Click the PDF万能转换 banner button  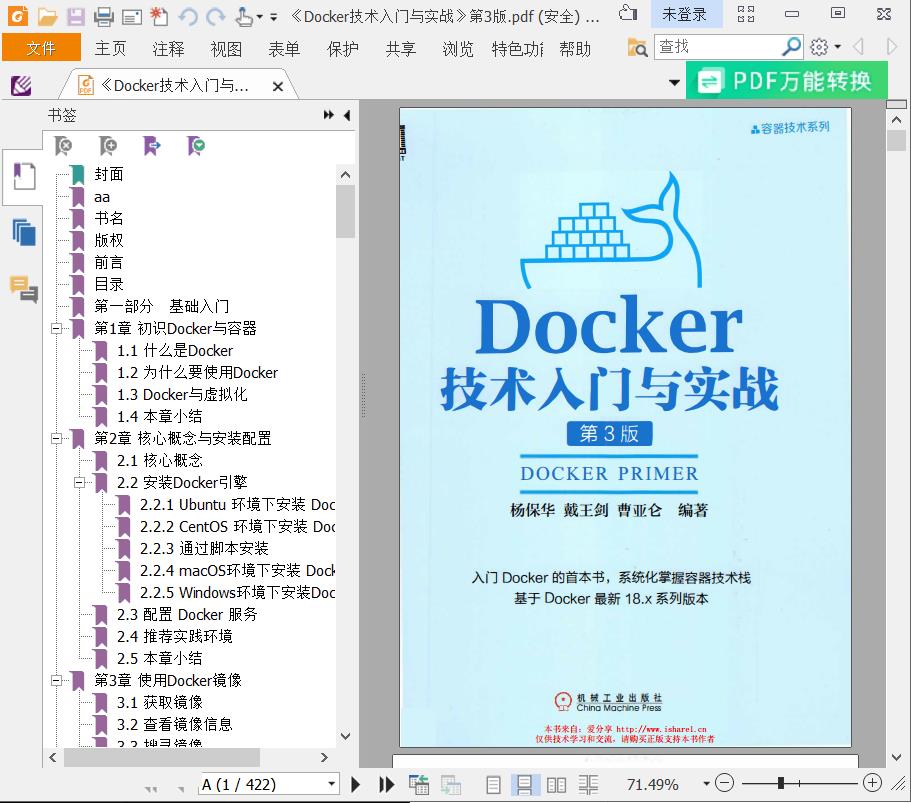[x=787, y=81]
